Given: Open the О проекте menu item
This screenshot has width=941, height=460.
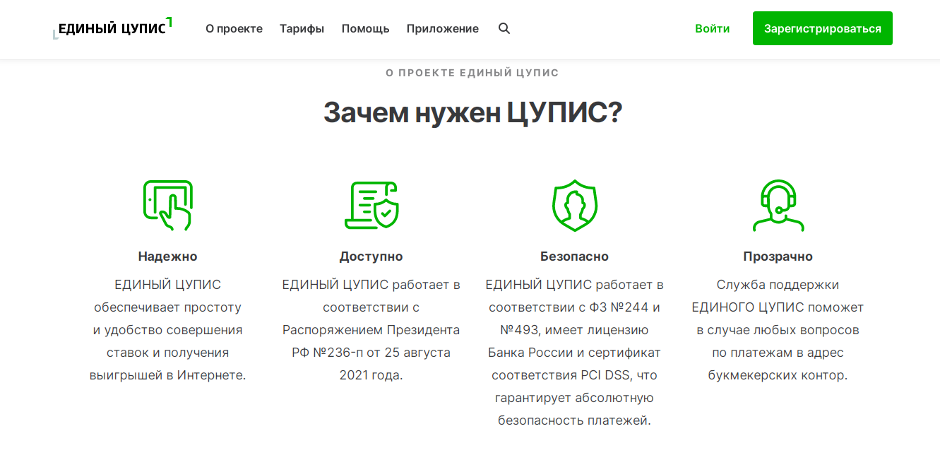Looking at the screenshot, I should pos(234,29).
